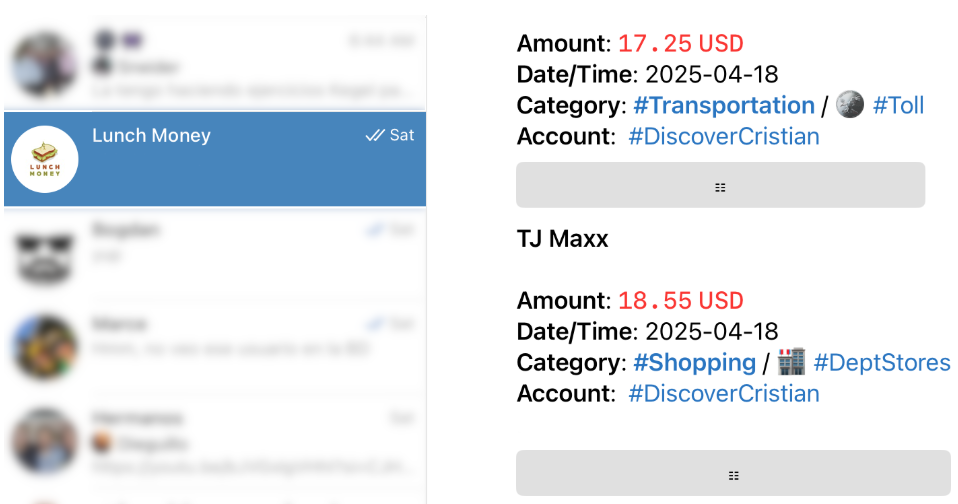Click the Sat timestamp on Lunch Money chat
The image size is (958, 504).
[x=402, y=135]
